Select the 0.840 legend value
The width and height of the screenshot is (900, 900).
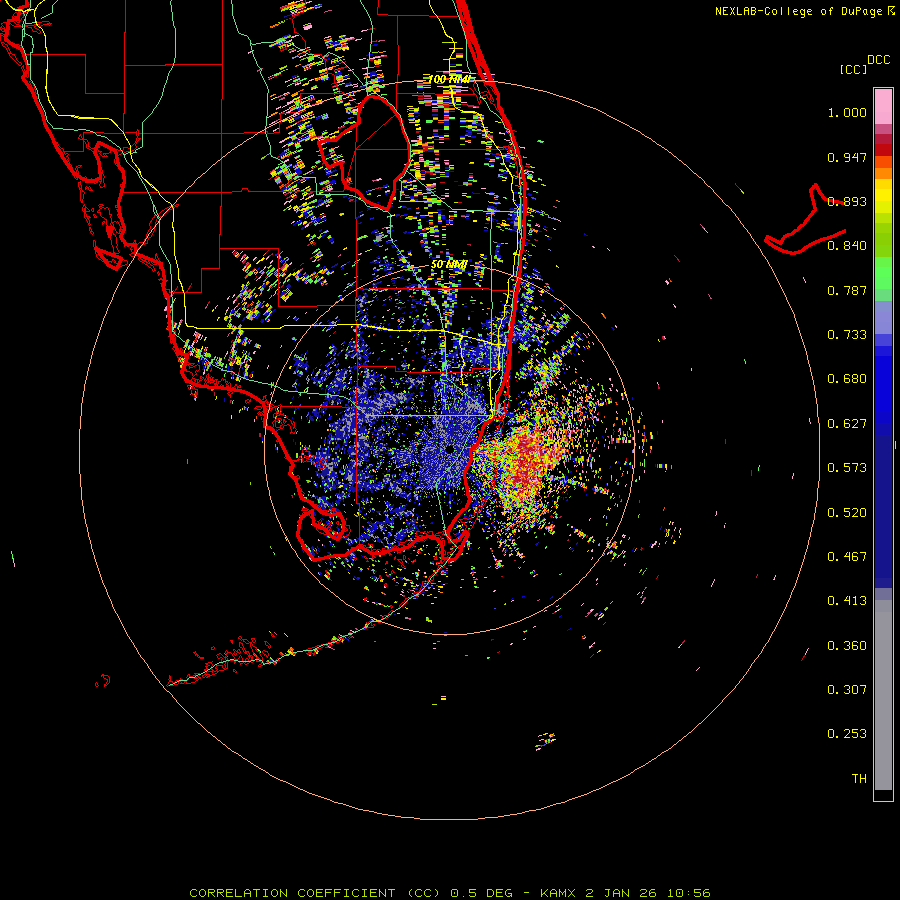pos(847,246)
